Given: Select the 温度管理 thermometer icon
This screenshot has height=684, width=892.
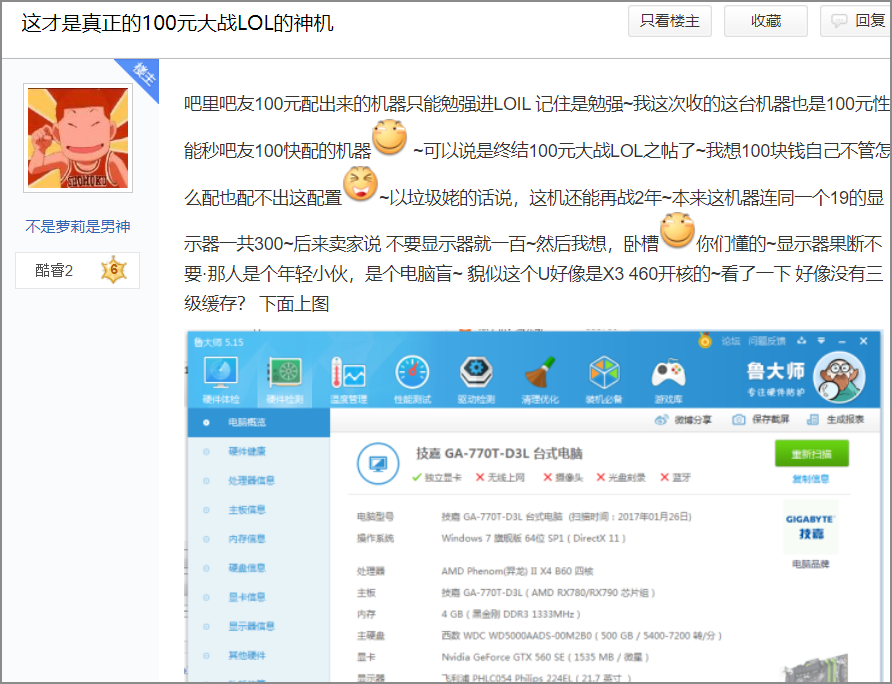Looking at the screenshot, I should pos(347,372).
